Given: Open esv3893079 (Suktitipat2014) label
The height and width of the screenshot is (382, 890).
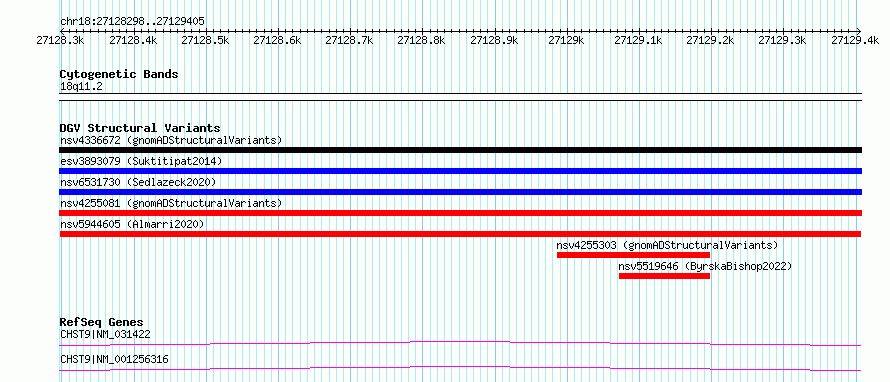Looking at the screenshot, I should pos(141,161).
